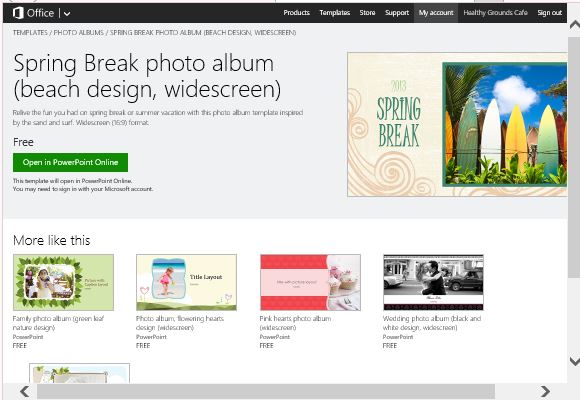Open the Pink hearts photo album thumbnail
Viewport: 580px width, 400px height.
coord(310,282)
